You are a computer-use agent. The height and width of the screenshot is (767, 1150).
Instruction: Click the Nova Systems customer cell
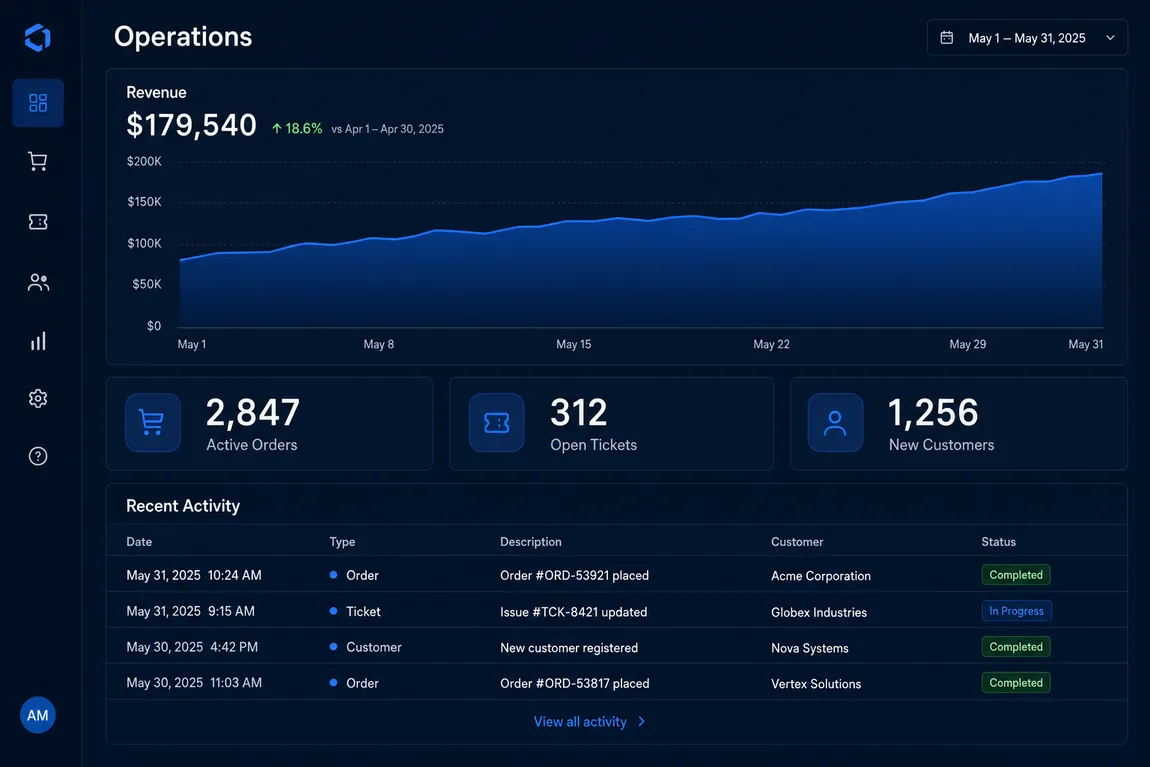coord(810,647)
